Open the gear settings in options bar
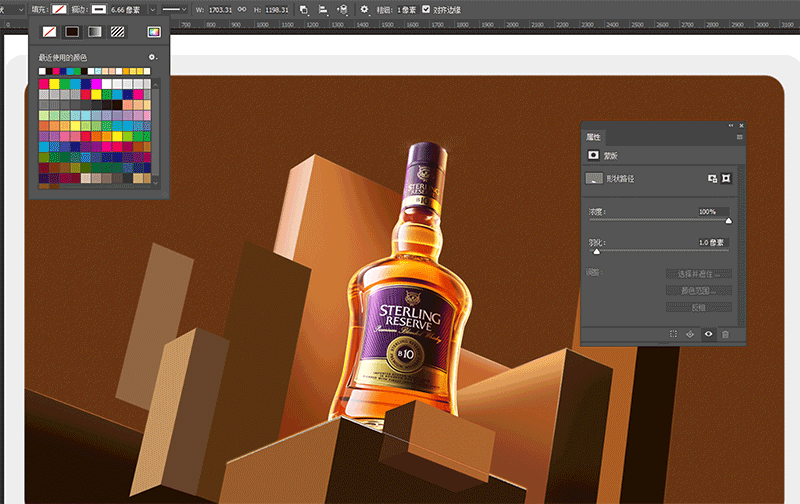This screenshot has width=800, height=504. coord(364,9)
